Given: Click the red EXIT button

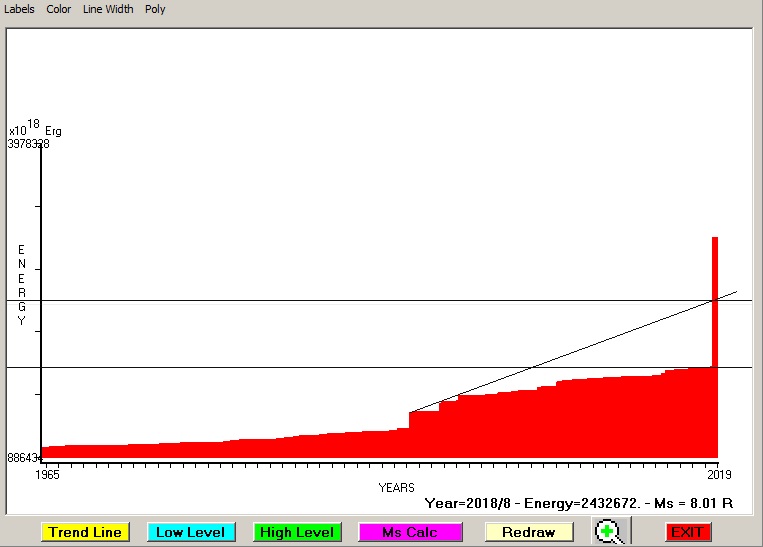Looking at the screenshot, I should (x=687, y=532).
